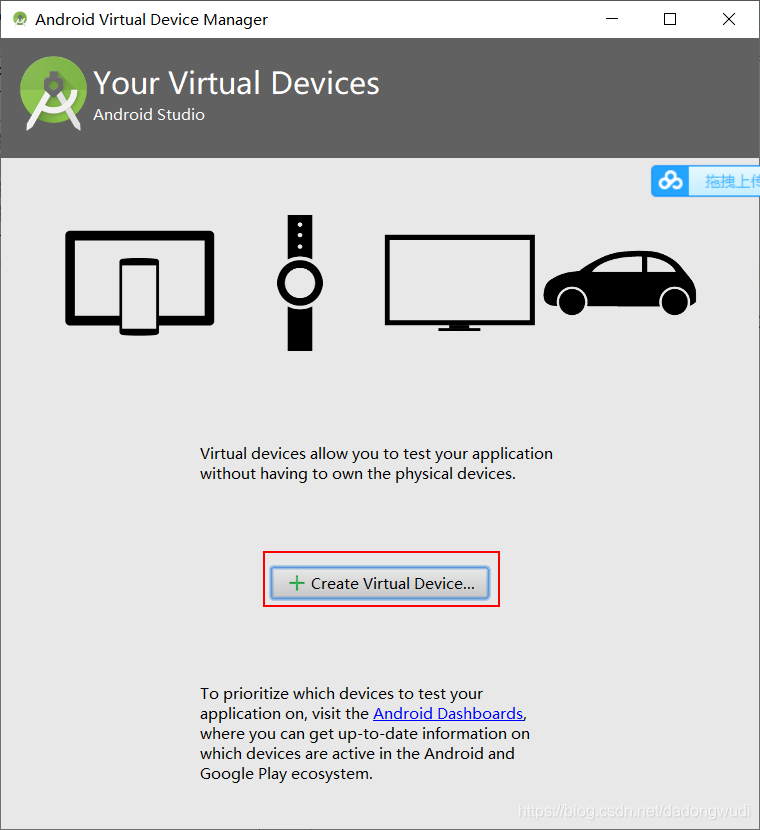Click the Android Studio subtitle text

coord(149,114)
